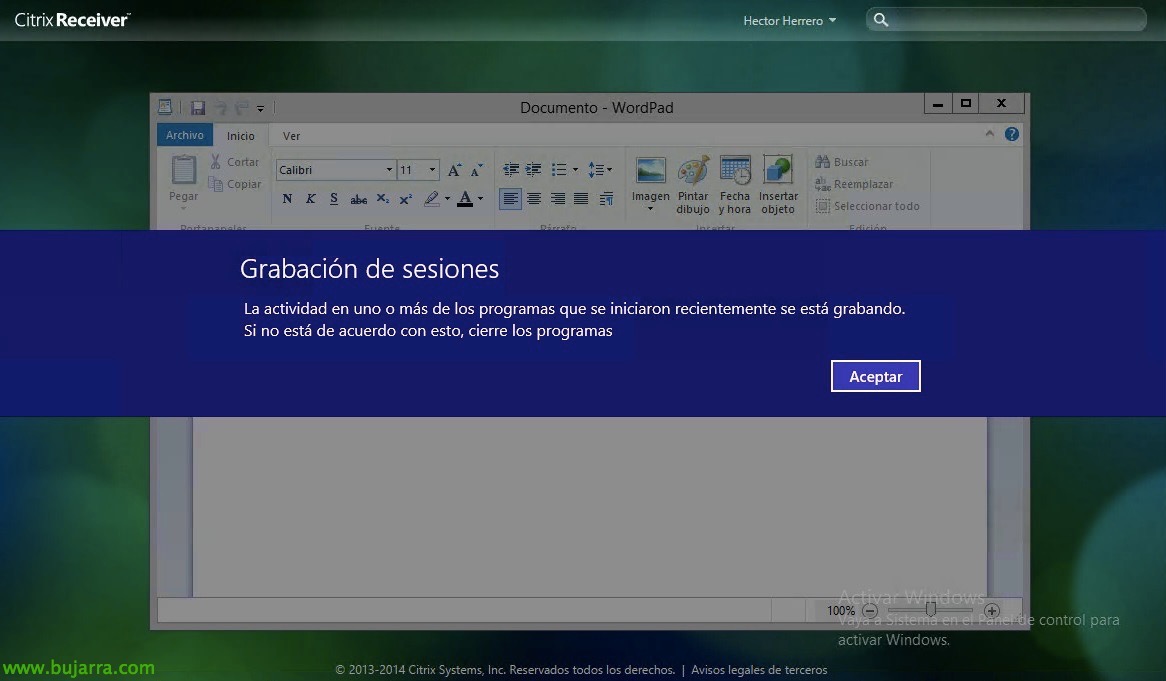Switch to the Inicio ribbon tab
1166x681 pixels.
240,136
